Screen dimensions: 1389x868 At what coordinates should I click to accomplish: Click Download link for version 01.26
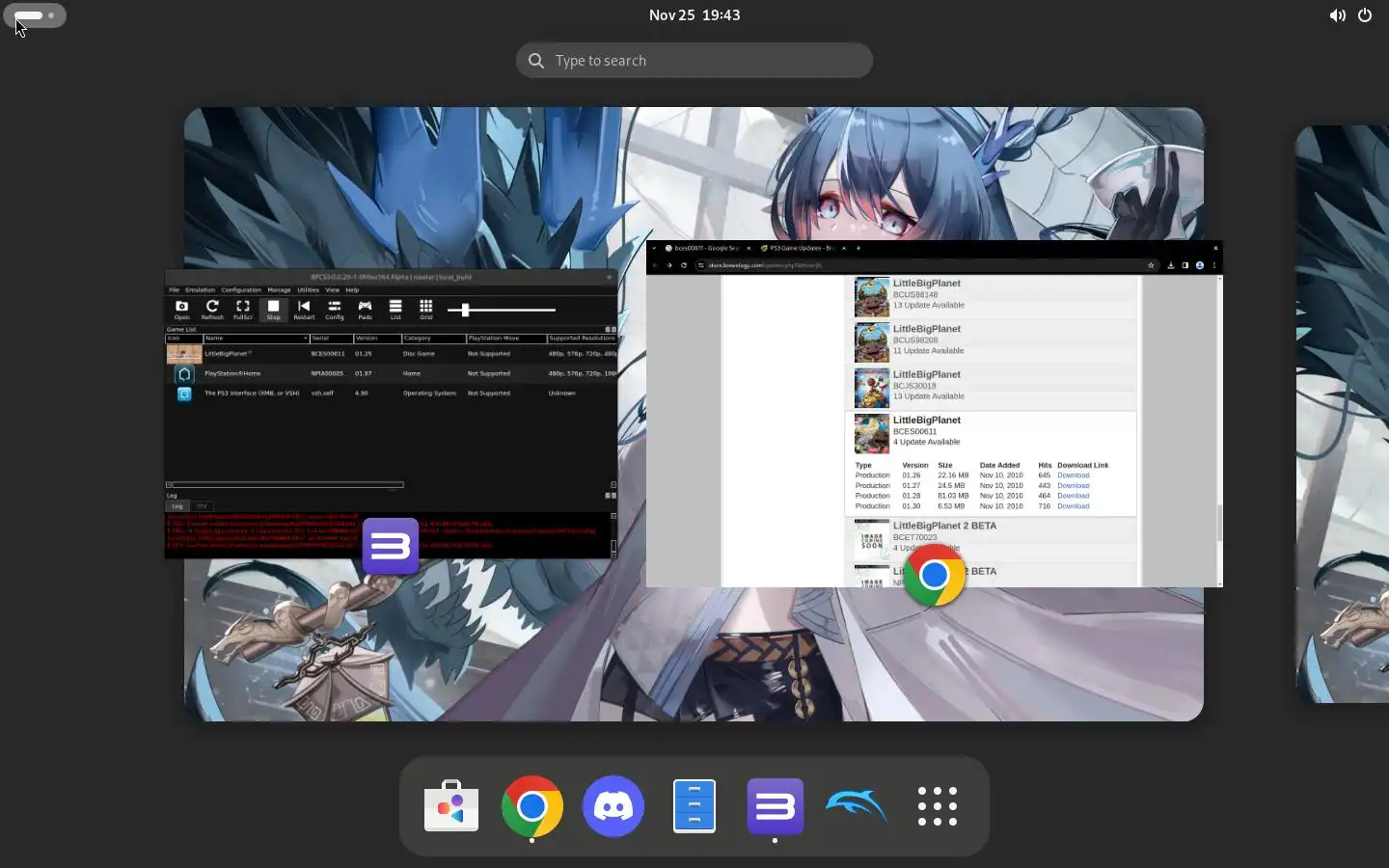tap(1073, 475)
